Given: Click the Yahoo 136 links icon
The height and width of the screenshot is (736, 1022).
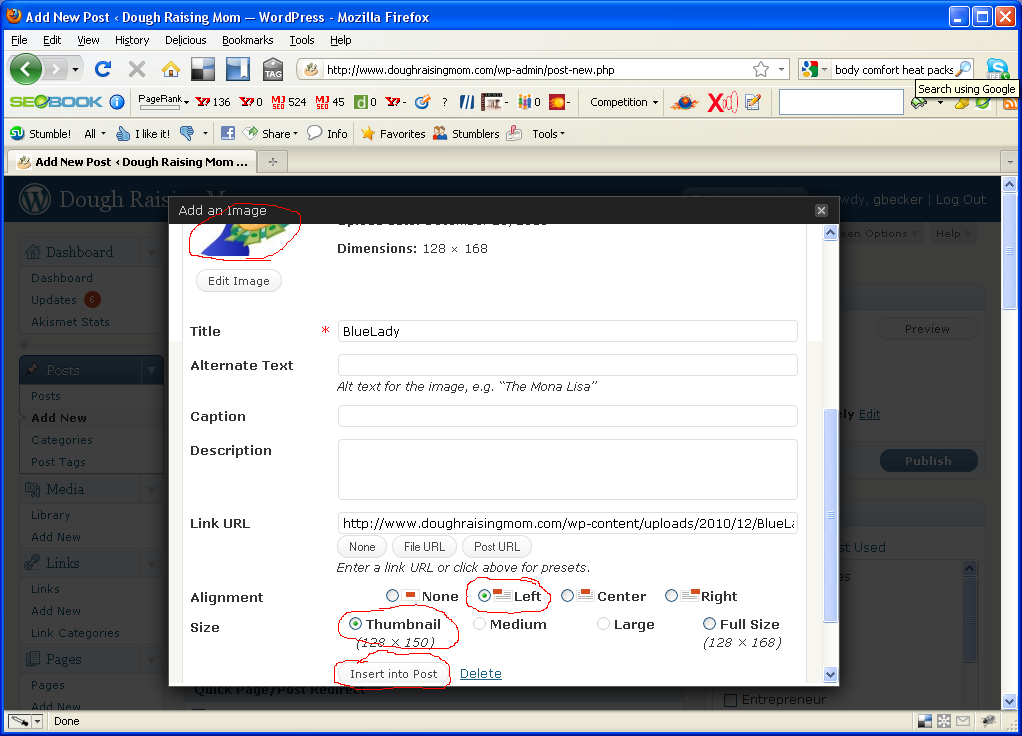Looking at the screenshot, I should 212,102.
